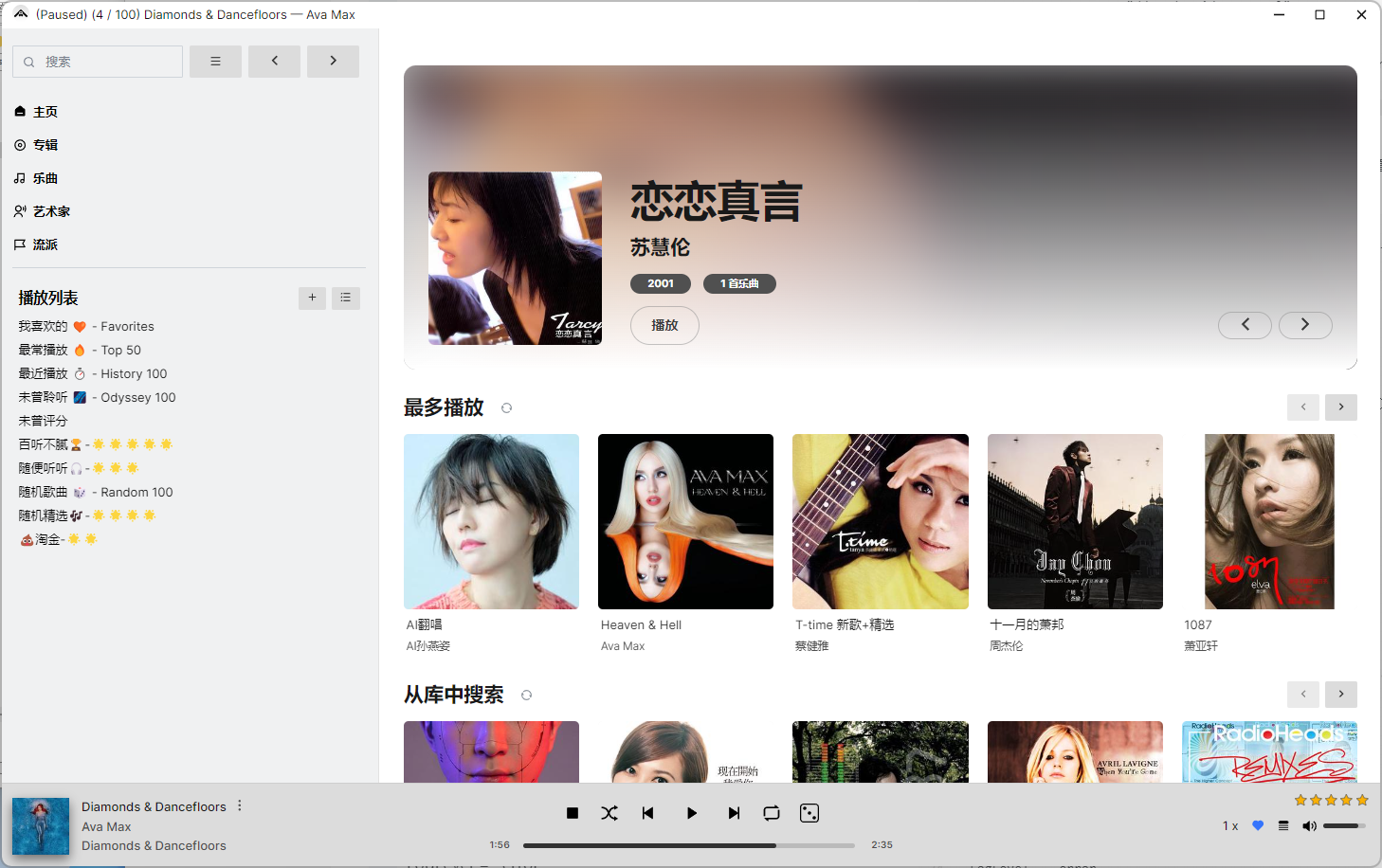Open 淘金 two-star playlist

click(59, 539)
